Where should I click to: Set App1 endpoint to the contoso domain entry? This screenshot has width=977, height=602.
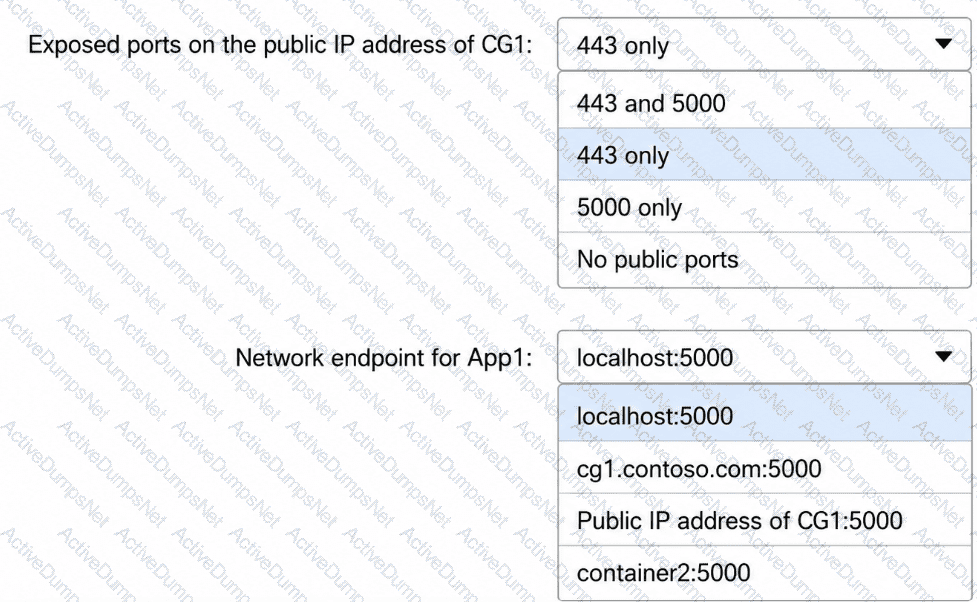[x=765, y=468]
